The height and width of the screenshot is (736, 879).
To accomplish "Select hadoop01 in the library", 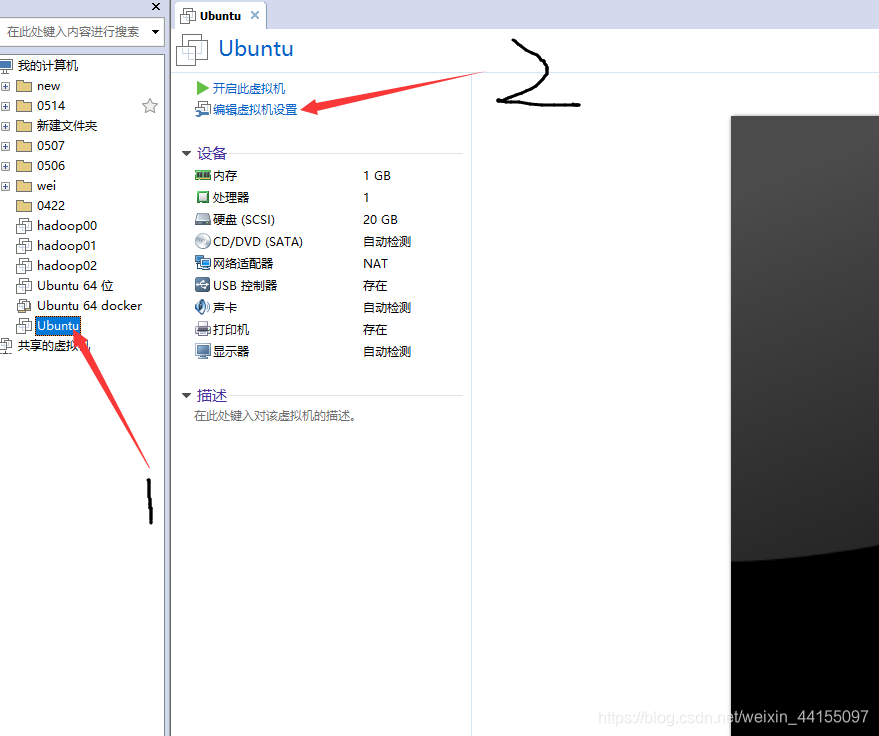I will coord(67,246).
